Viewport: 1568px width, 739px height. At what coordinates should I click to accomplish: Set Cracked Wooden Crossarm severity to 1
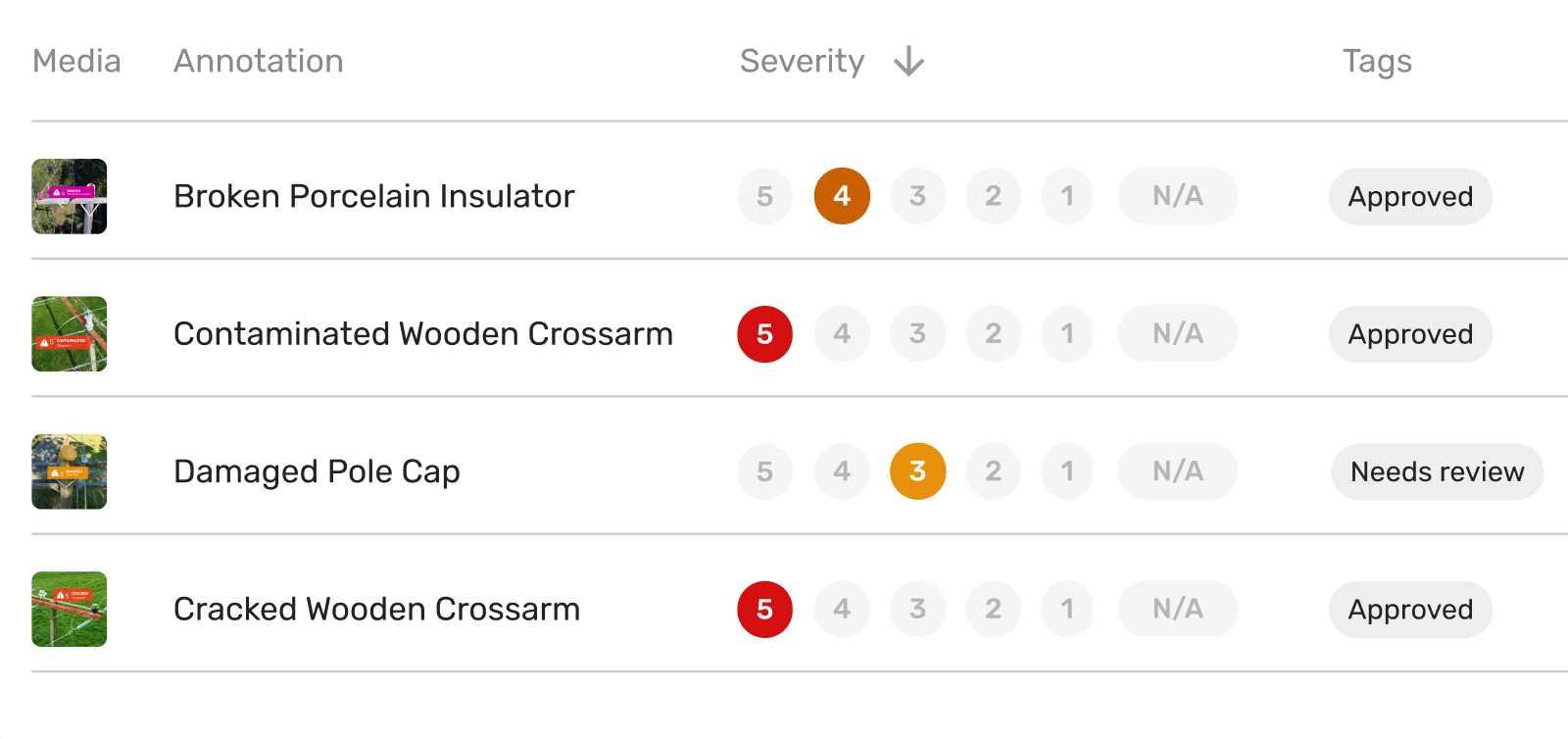click(1067, 610)
